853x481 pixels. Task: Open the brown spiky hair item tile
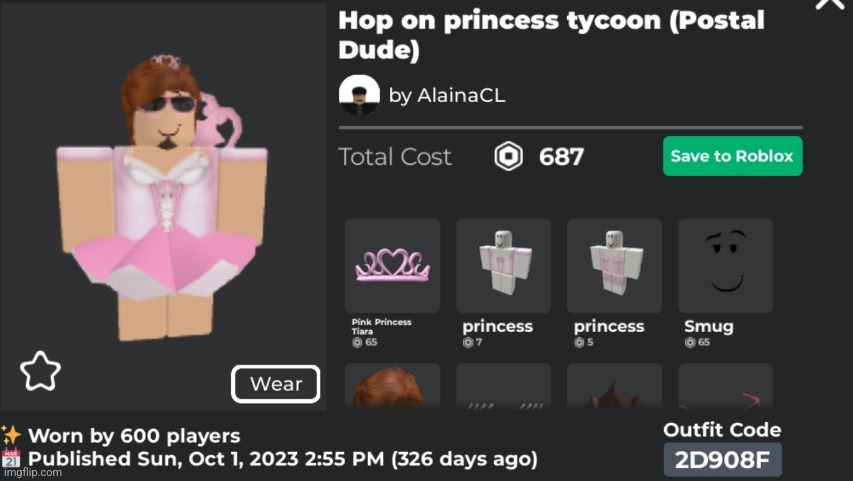point(614,386)
